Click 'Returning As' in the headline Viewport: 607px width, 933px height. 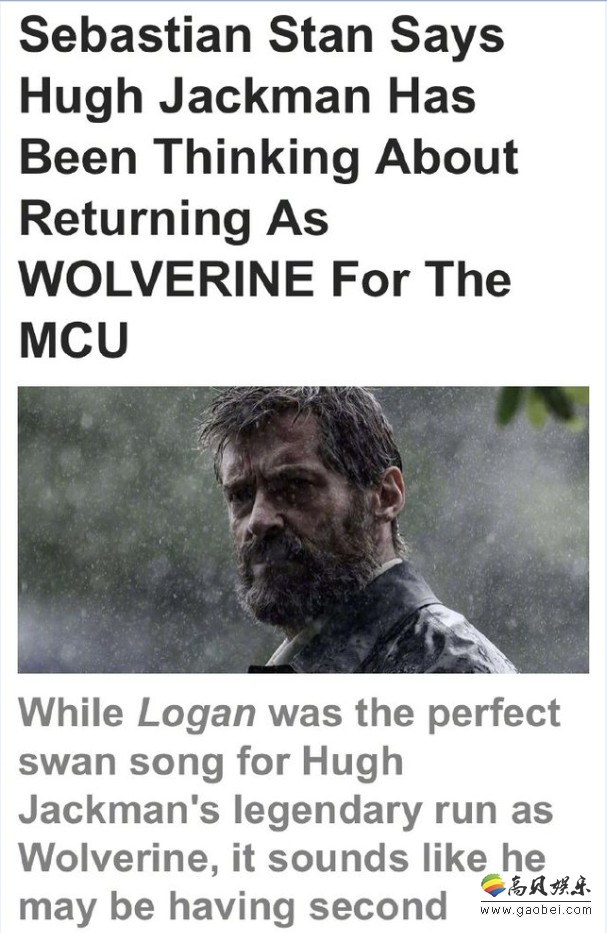point(174,219)
